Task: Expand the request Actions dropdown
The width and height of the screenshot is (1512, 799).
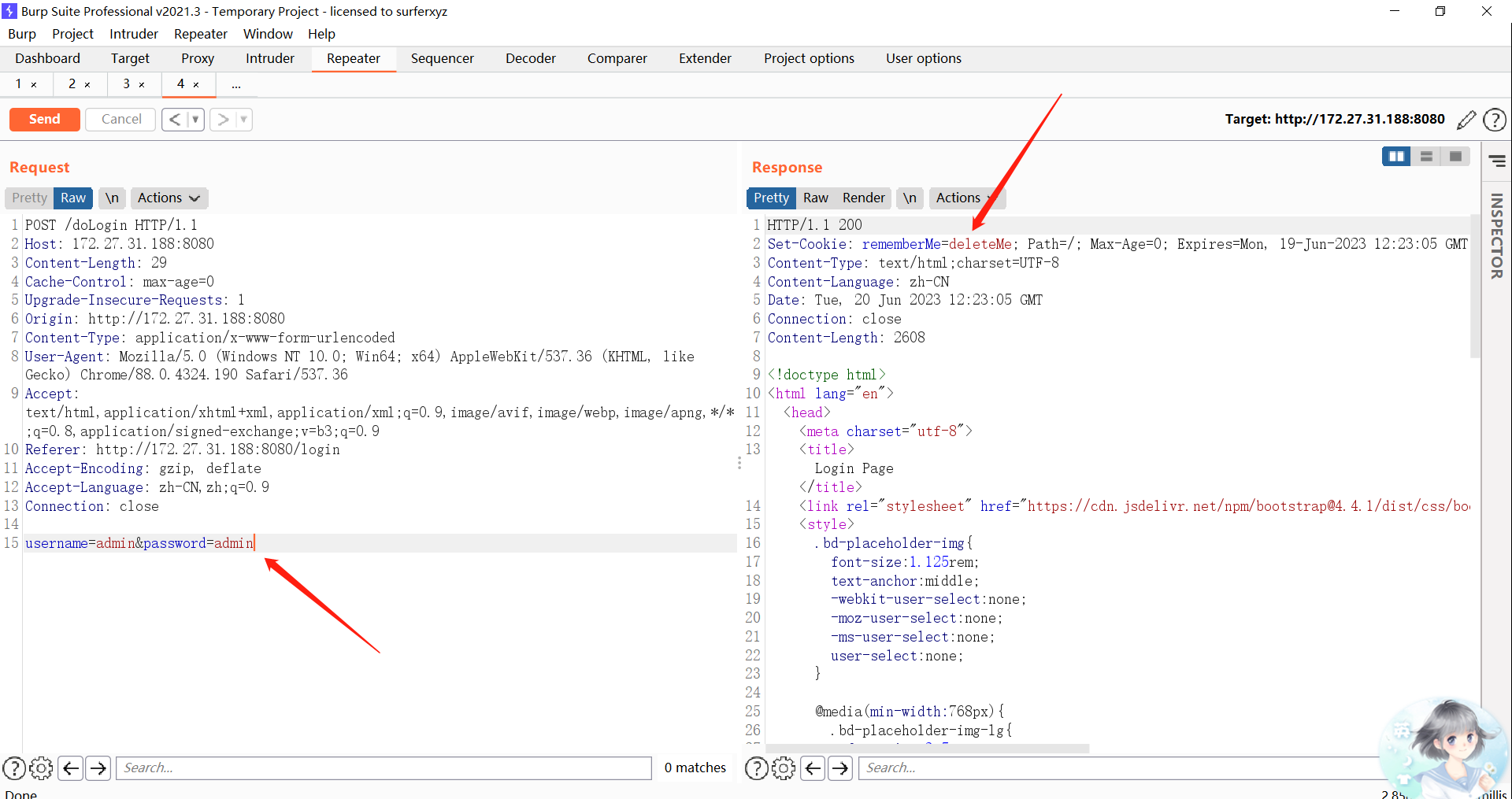Action: point(169,198)
